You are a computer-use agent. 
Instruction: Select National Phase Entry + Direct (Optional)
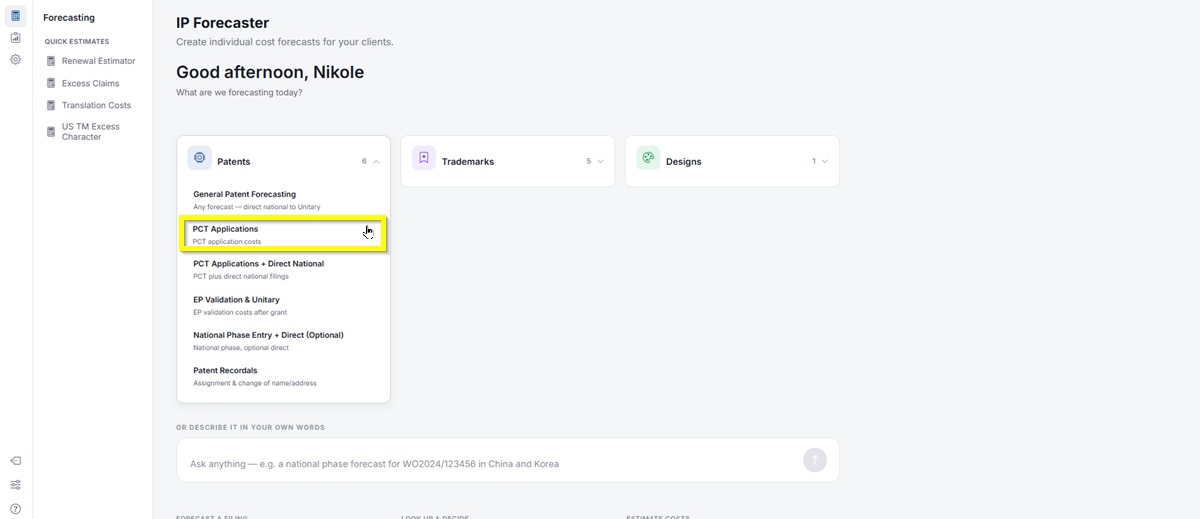(x=283, y=341)
